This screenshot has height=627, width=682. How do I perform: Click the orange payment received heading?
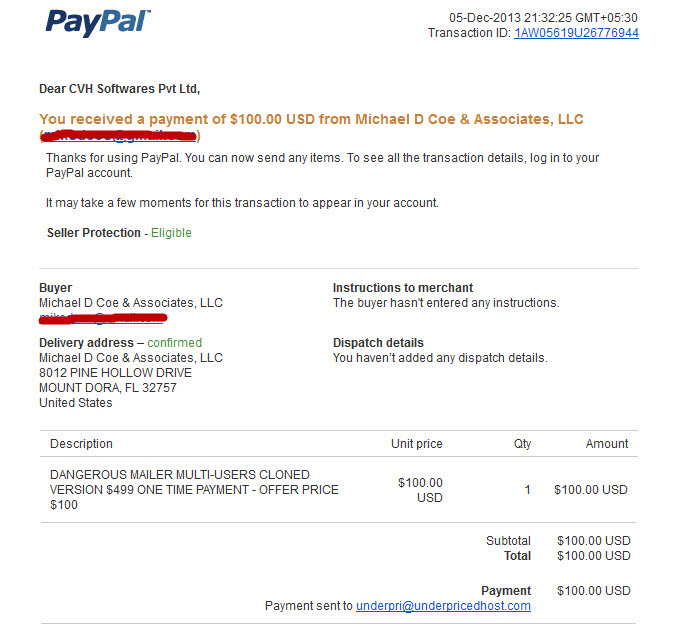(x=311, y=119)
